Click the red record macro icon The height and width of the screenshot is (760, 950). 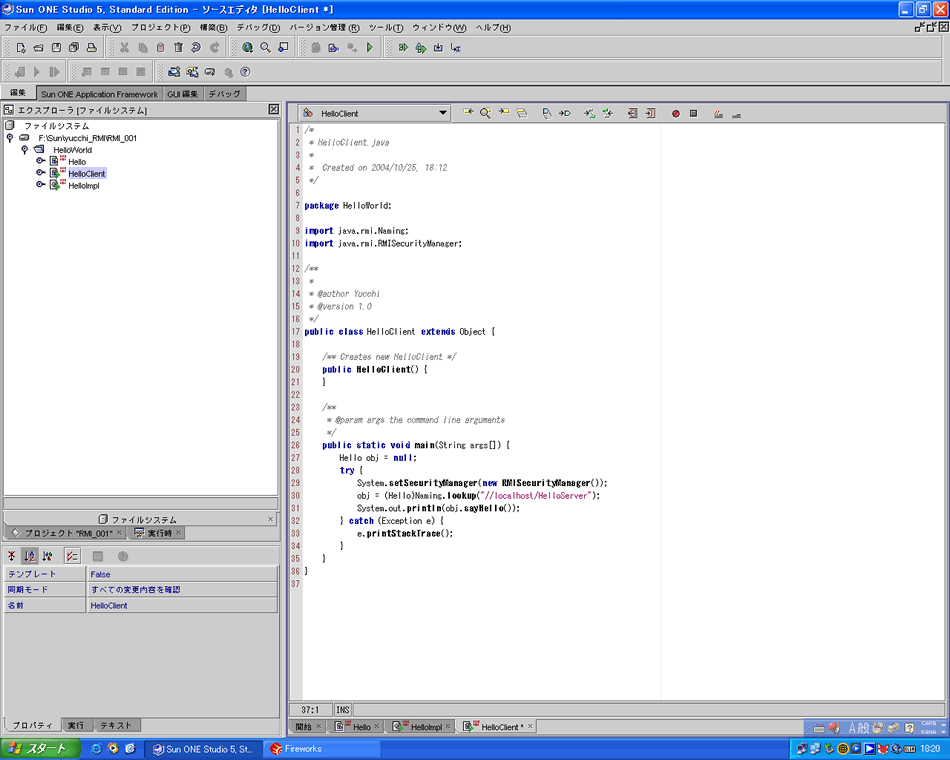[x=676, y=114]
